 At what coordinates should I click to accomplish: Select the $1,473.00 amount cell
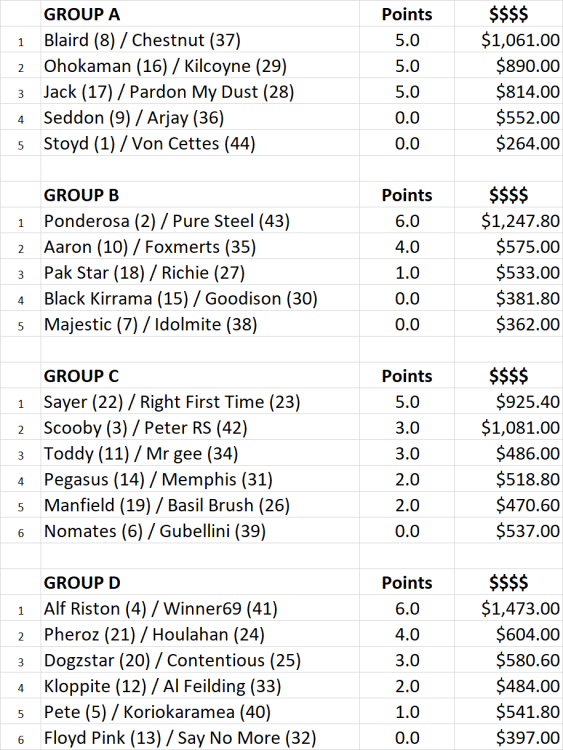pyautogui.click(x=508, y=608)
